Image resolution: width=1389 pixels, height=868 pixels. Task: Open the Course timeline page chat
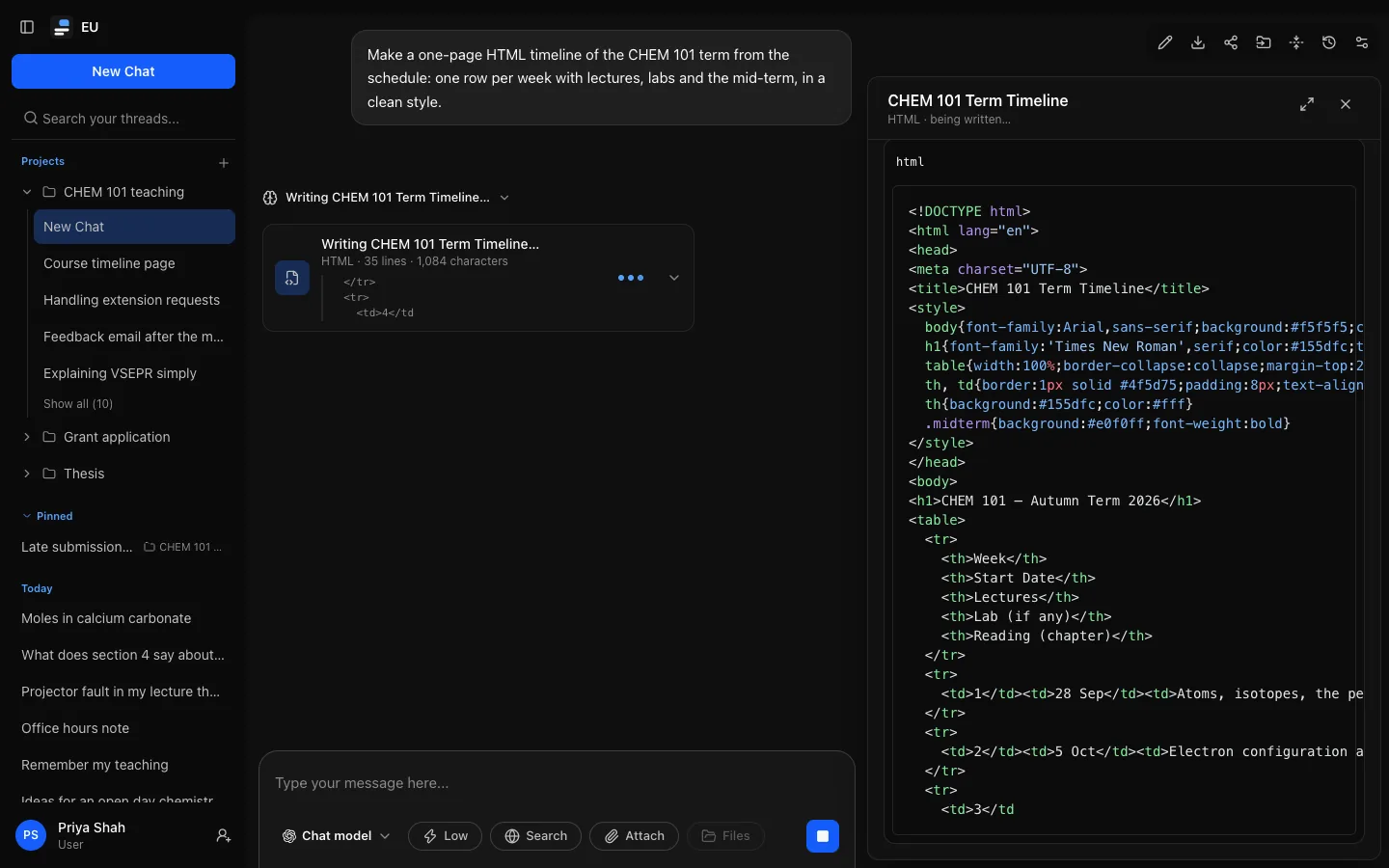tap(134, 263)
